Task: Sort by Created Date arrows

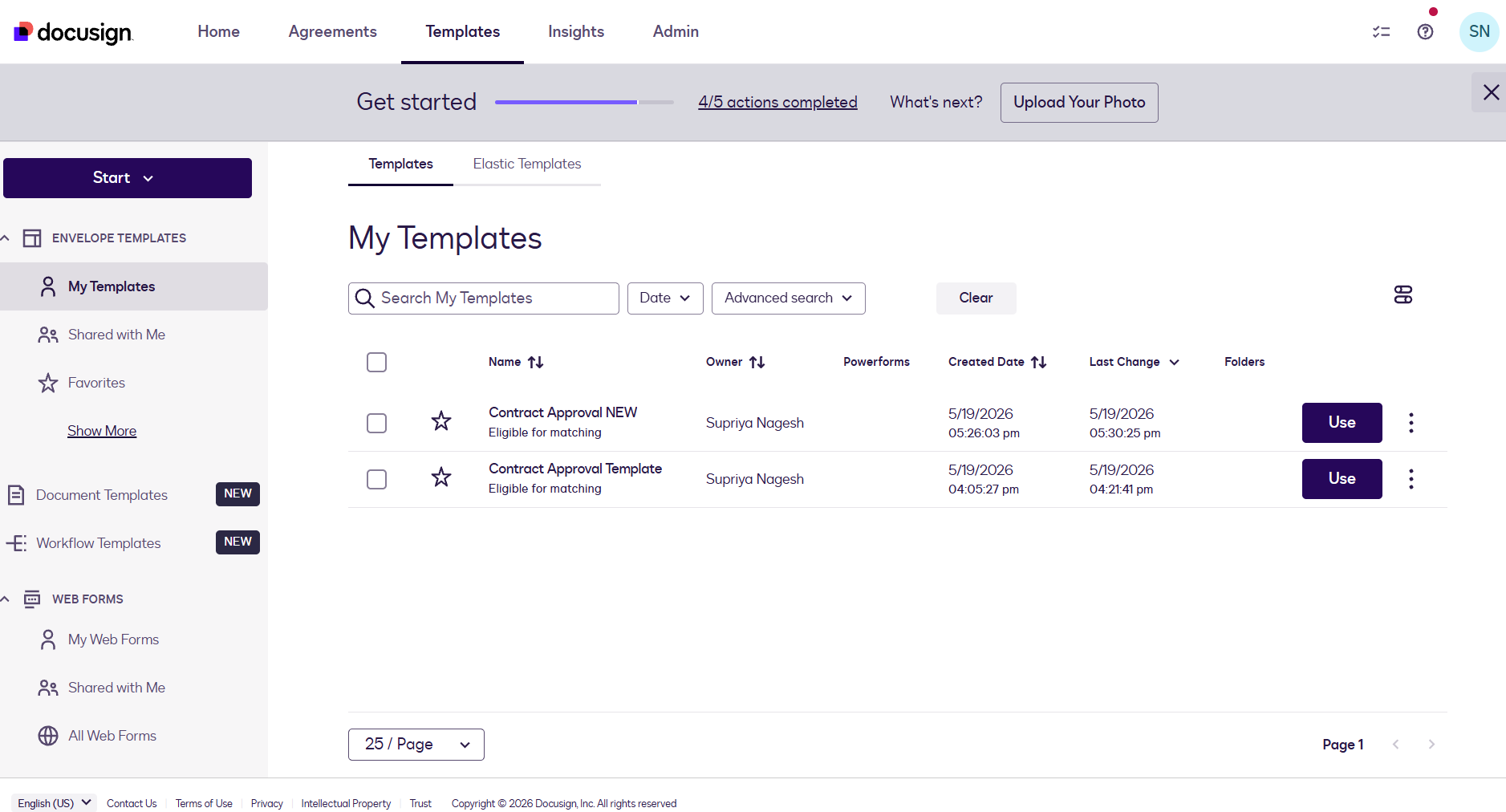Action: [x=1039, y=363]
